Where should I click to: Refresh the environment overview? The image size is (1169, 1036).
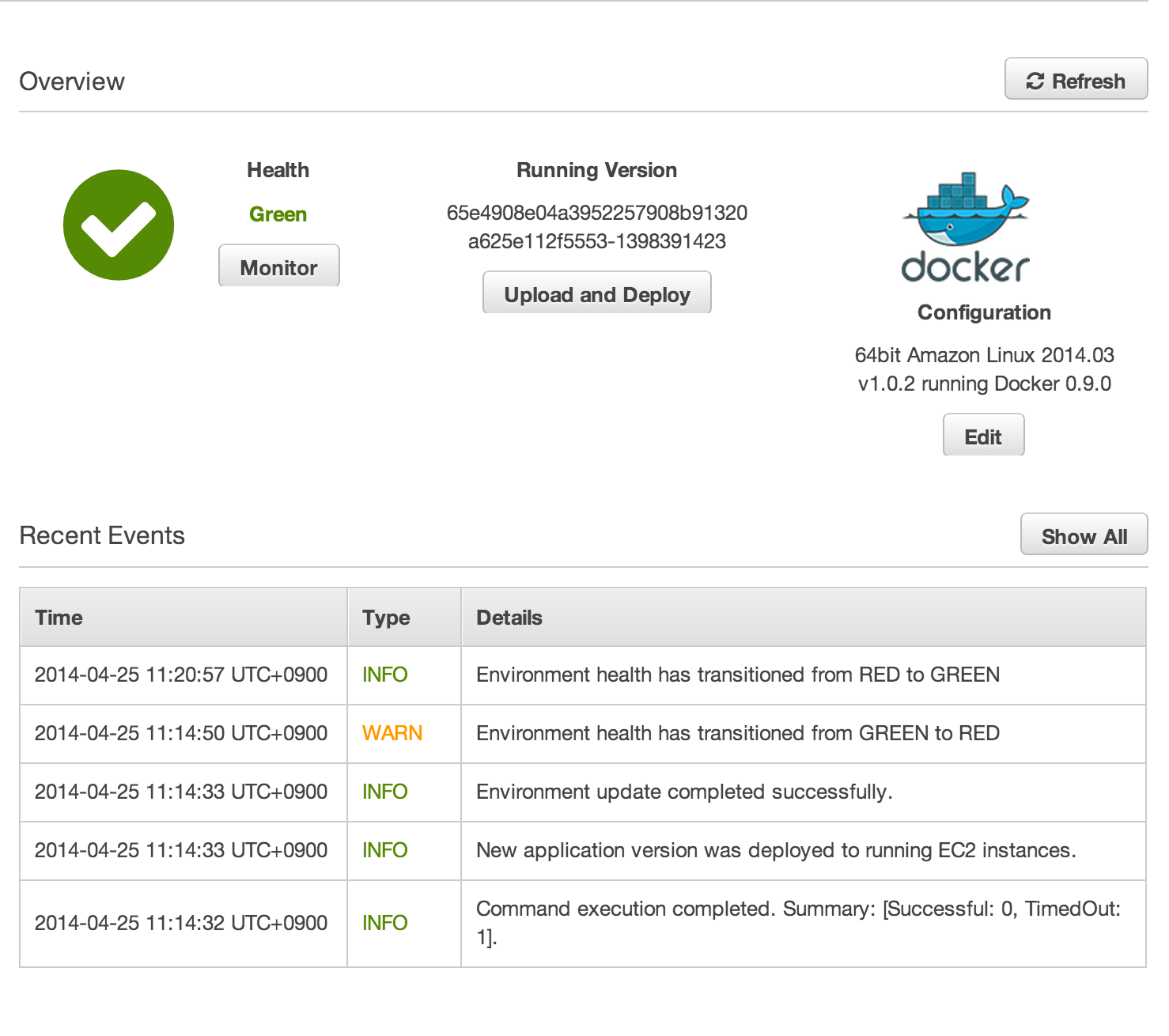tap(1076, 79)
